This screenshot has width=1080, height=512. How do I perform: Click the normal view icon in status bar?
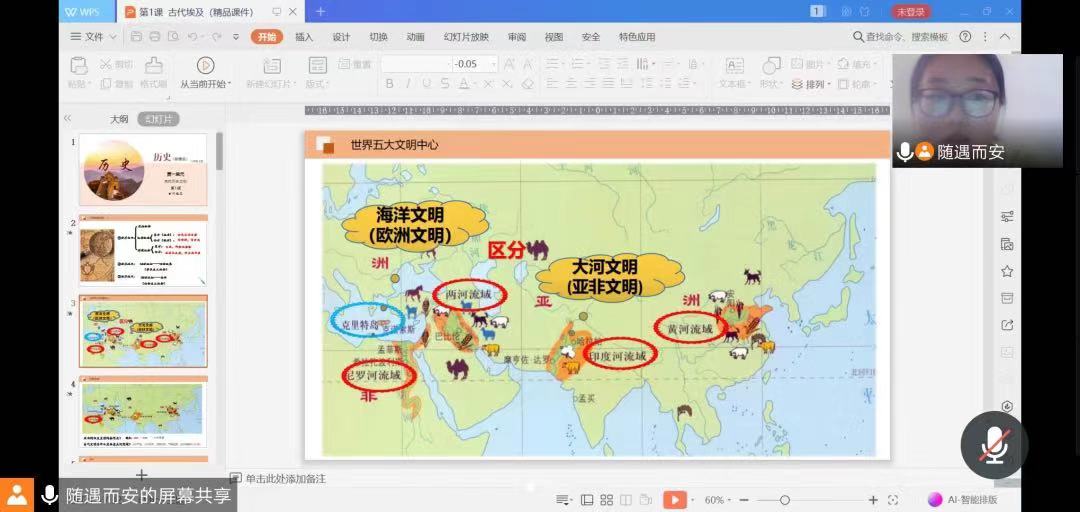585,499
